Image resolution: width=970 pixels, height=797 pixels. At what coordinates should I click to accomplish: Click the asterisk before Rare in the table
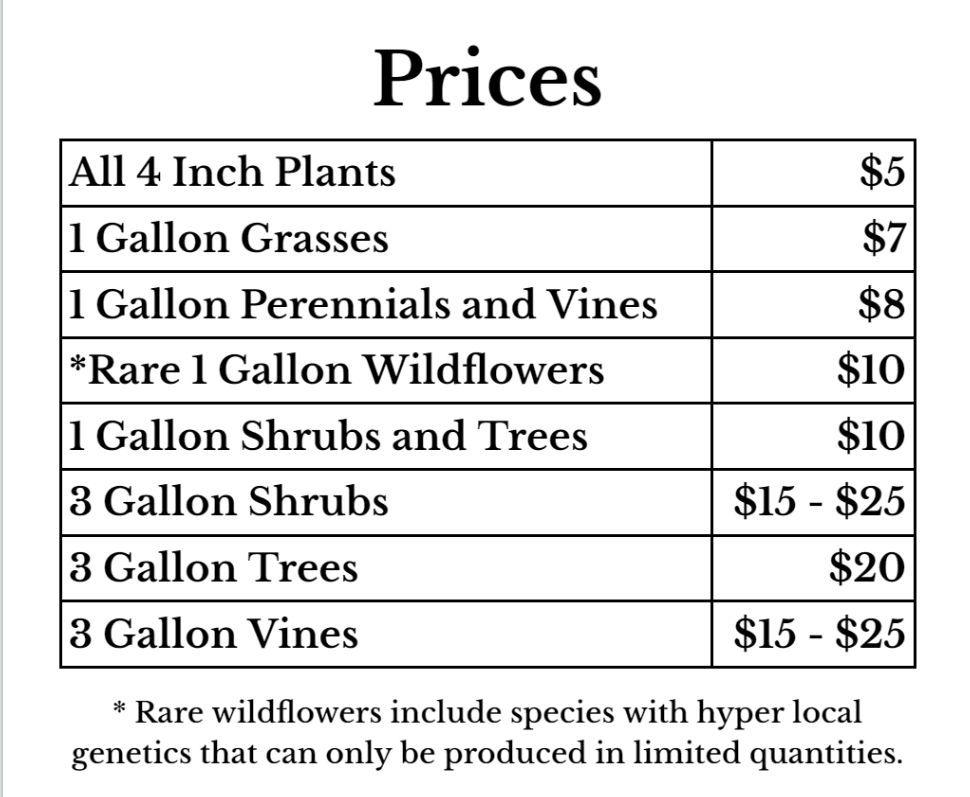tap(77, 363)
